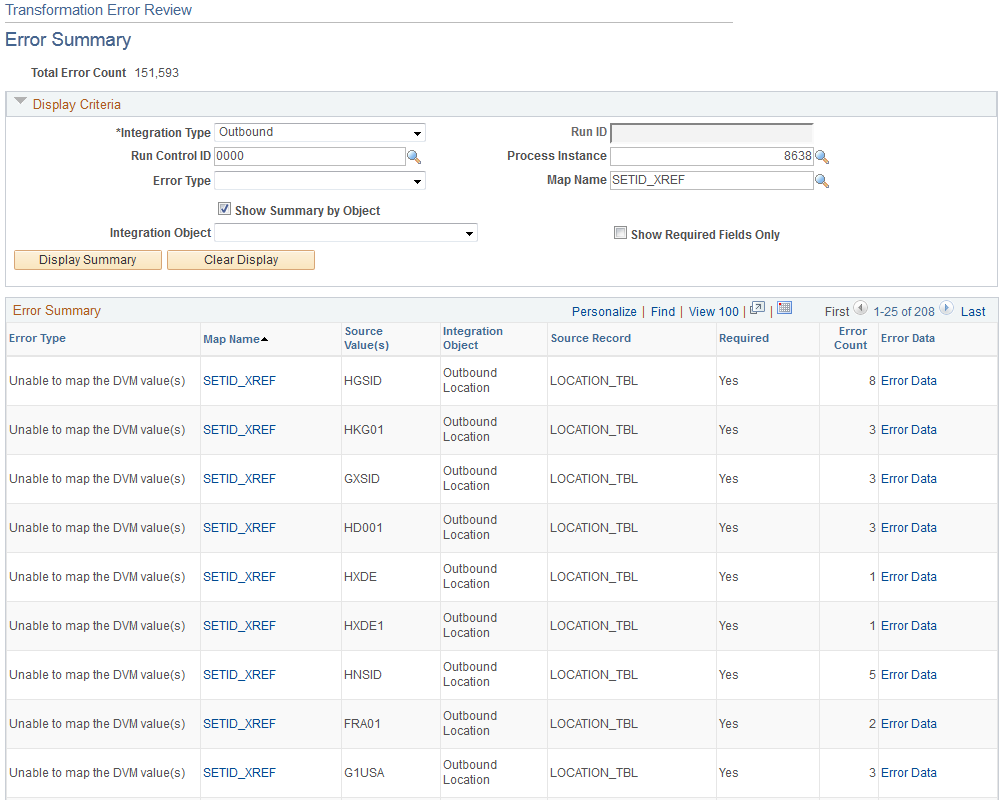Click the First label in grid navigation
The width and height of the screenshot is (1001, 800).
(836, 312)
